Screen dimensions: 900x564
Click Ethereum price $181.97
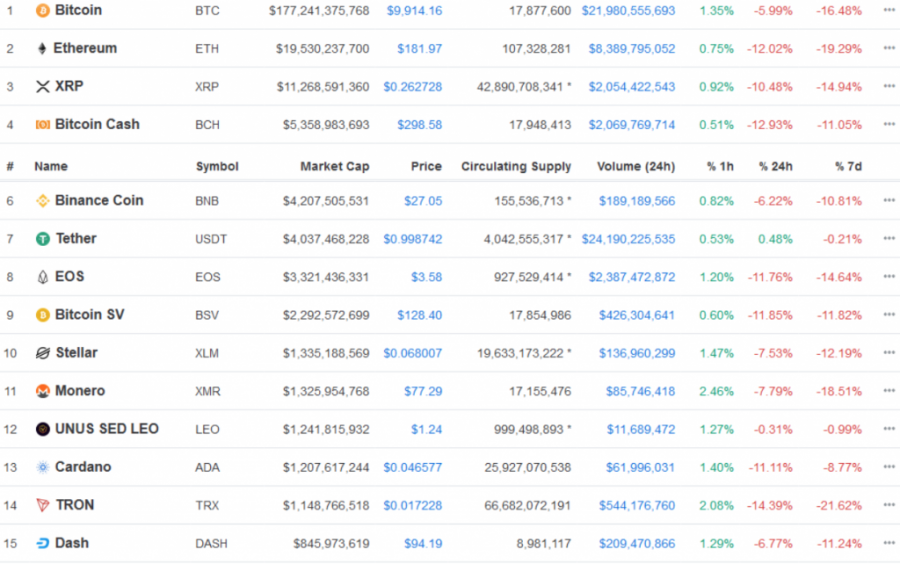[420, 49]
